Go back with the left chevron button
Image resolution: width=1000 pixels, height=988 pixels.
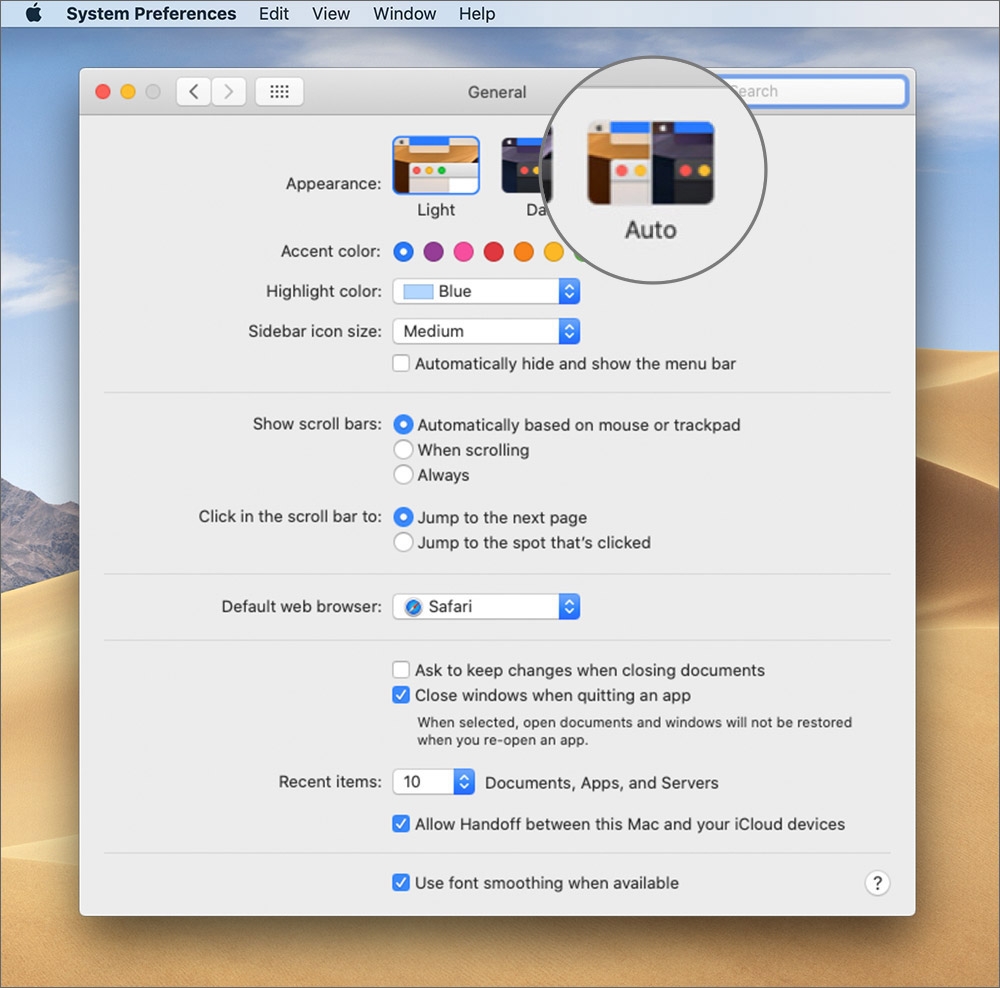(x=193, y=92)
